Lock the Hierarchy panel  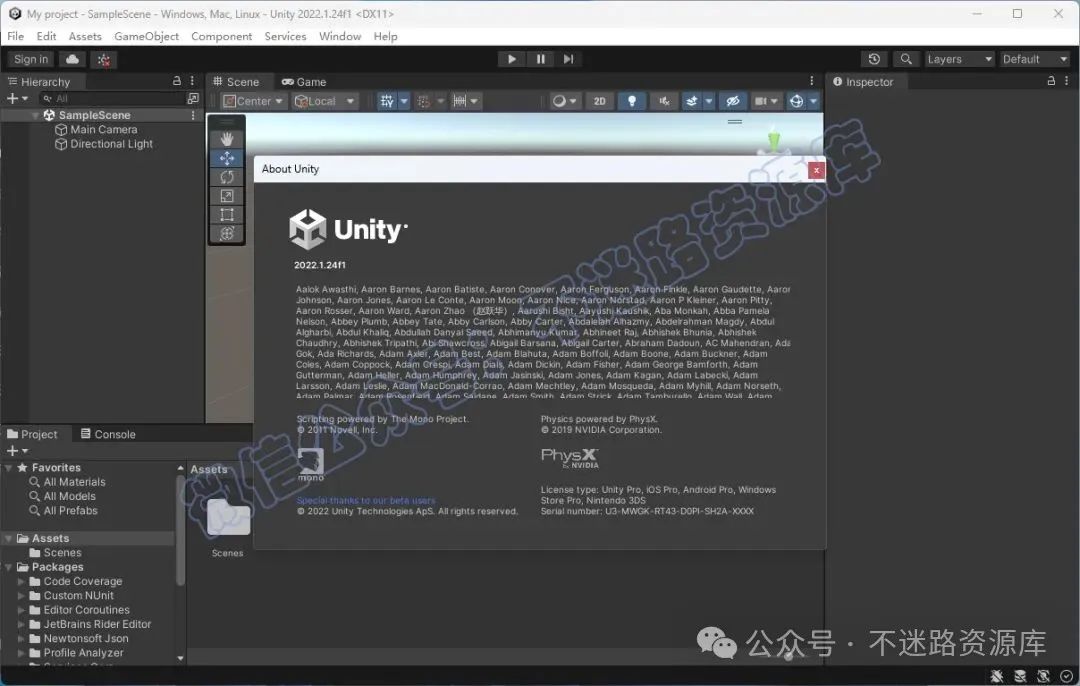176,81
